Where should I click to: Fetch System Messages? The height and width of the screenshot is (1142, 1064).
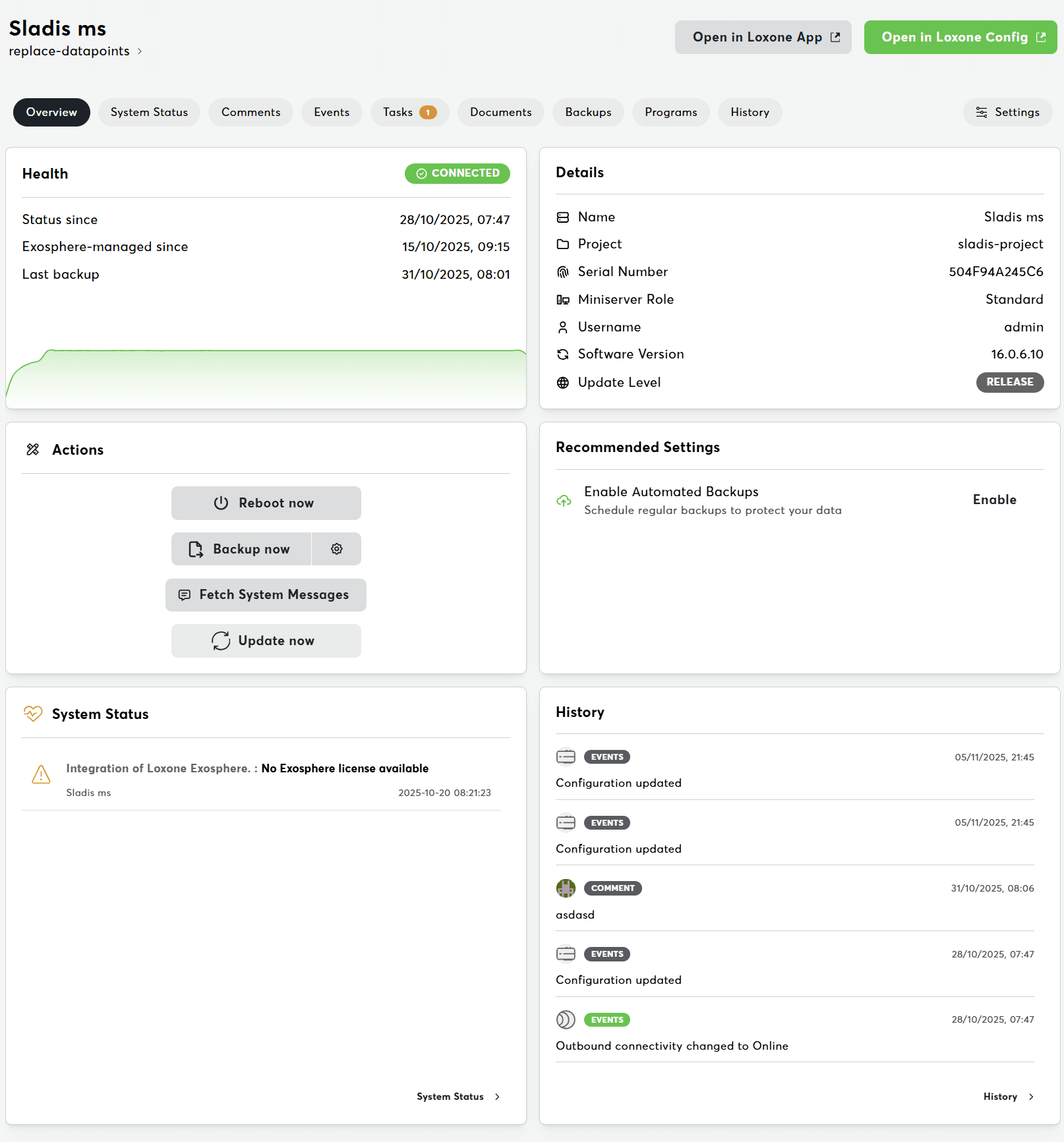pyautogui.click(x=266, y=595)
